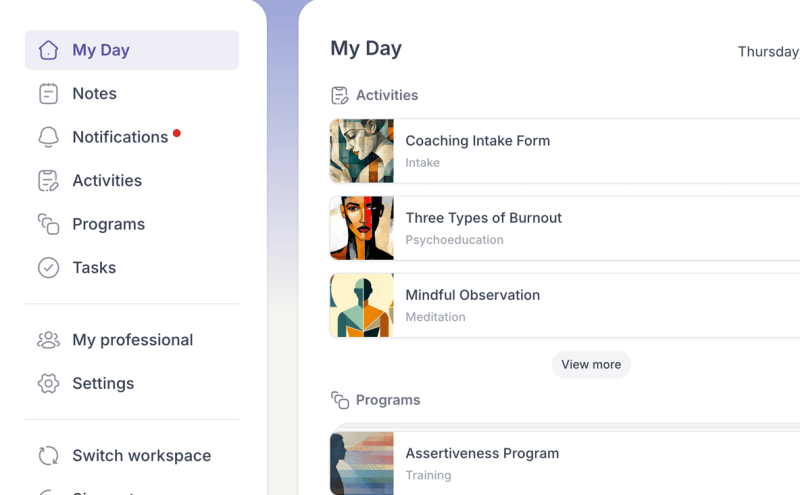Screen dimensions: 800x495
Task: Click the Settings gear icon
Action: click(48, 384)
